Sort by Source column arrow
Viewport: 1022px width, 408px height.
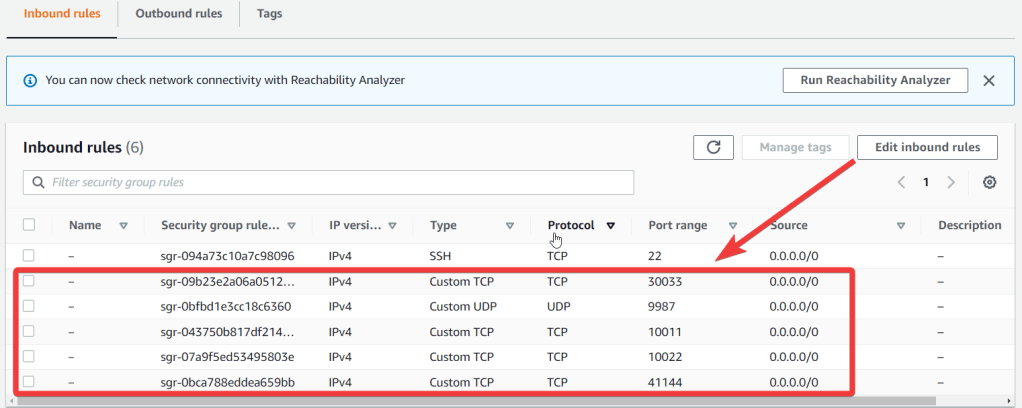pos(901,226)
